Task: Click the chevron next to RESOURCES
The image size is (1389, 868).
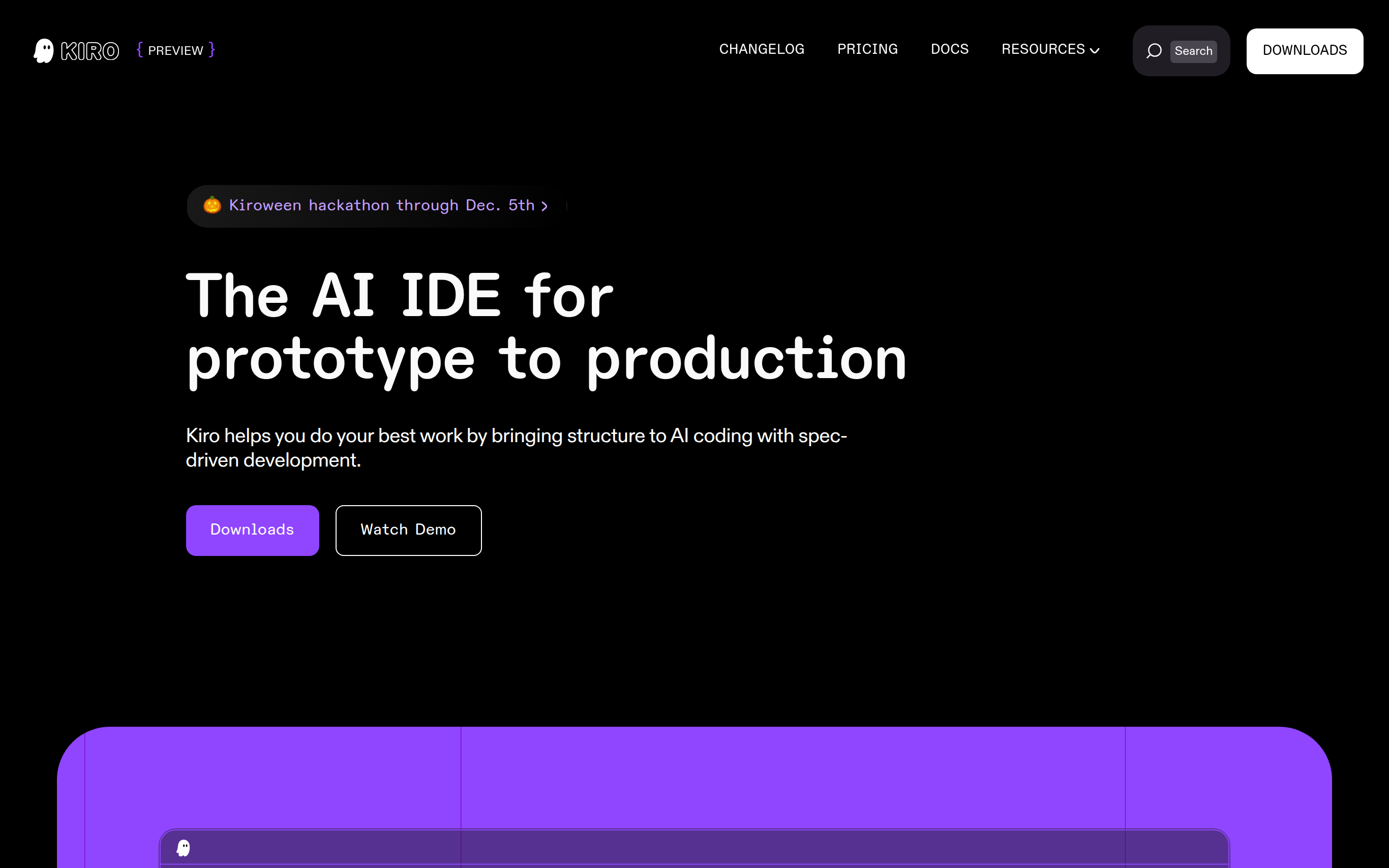Action: click(1095, 50)
